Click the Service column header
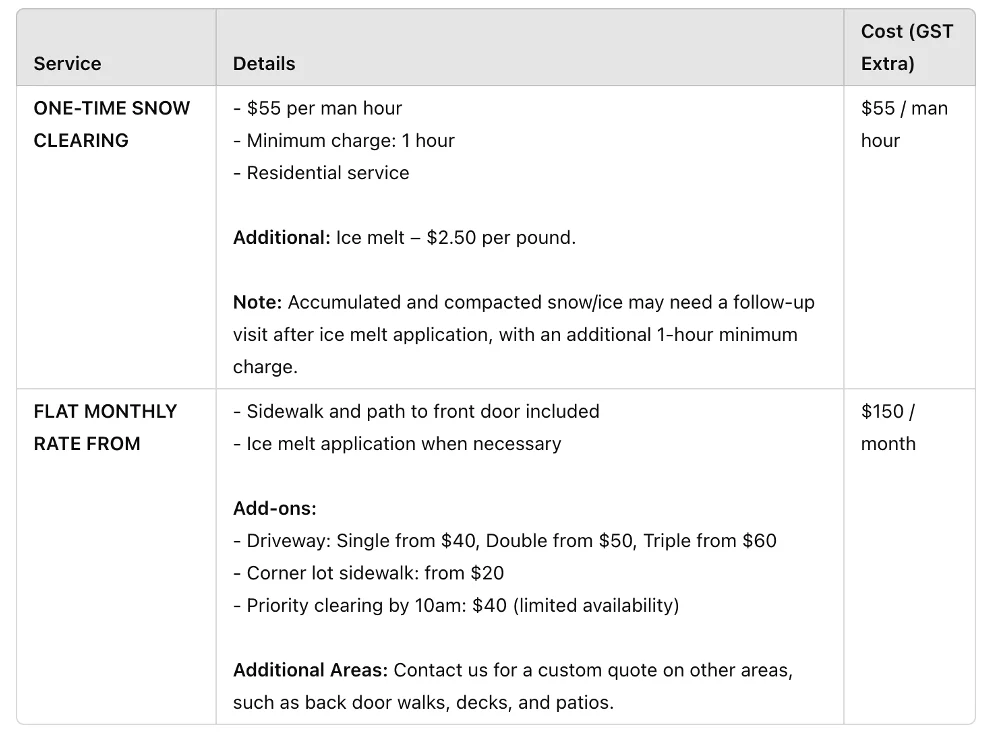This screenshot has width=990, height=744. click(x=67, y=63)
